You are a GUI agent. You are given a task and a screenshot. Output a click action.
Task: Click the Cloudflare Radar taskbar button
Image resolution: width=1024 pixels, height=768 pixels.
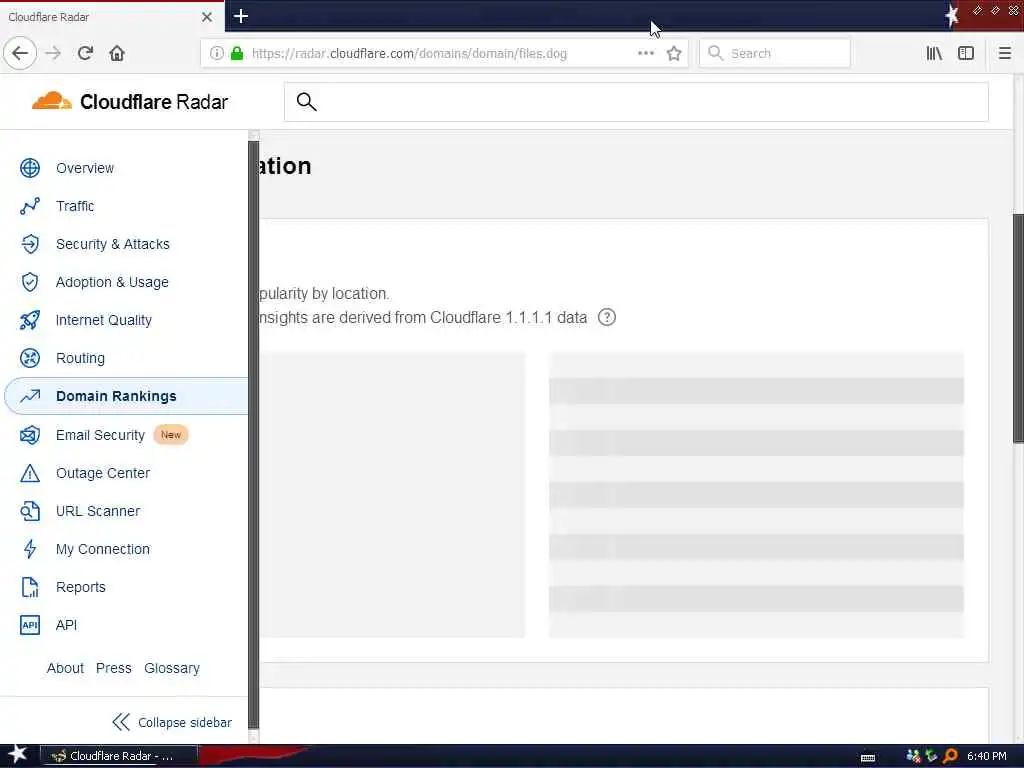(119, 756)
